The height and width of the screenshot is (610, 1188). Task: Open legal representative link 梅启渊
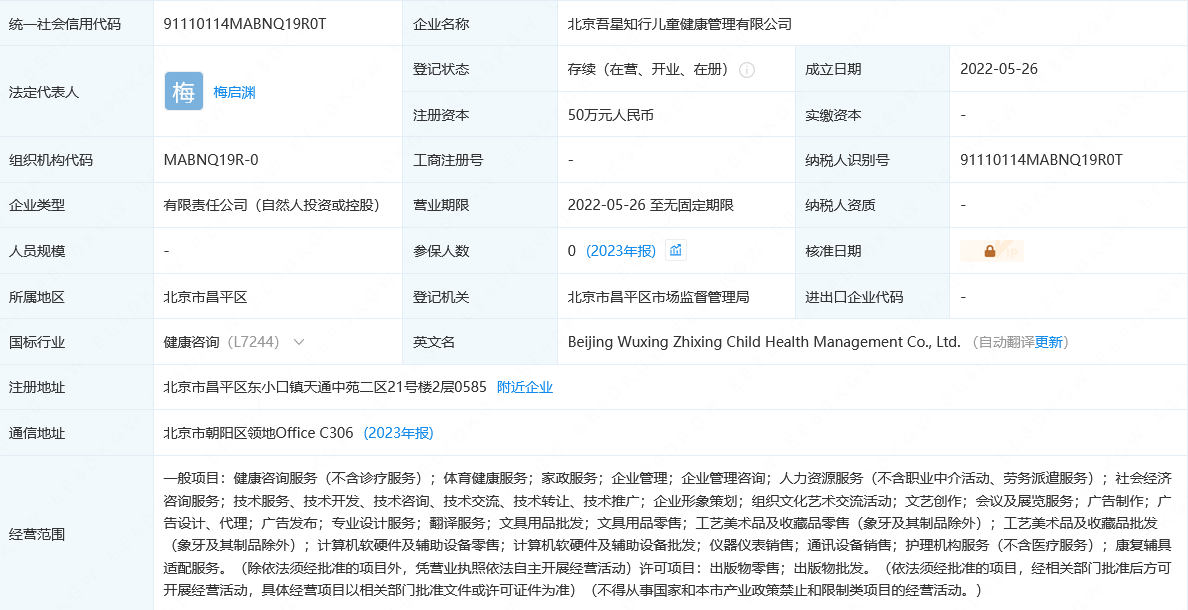(x=234, y=92)
